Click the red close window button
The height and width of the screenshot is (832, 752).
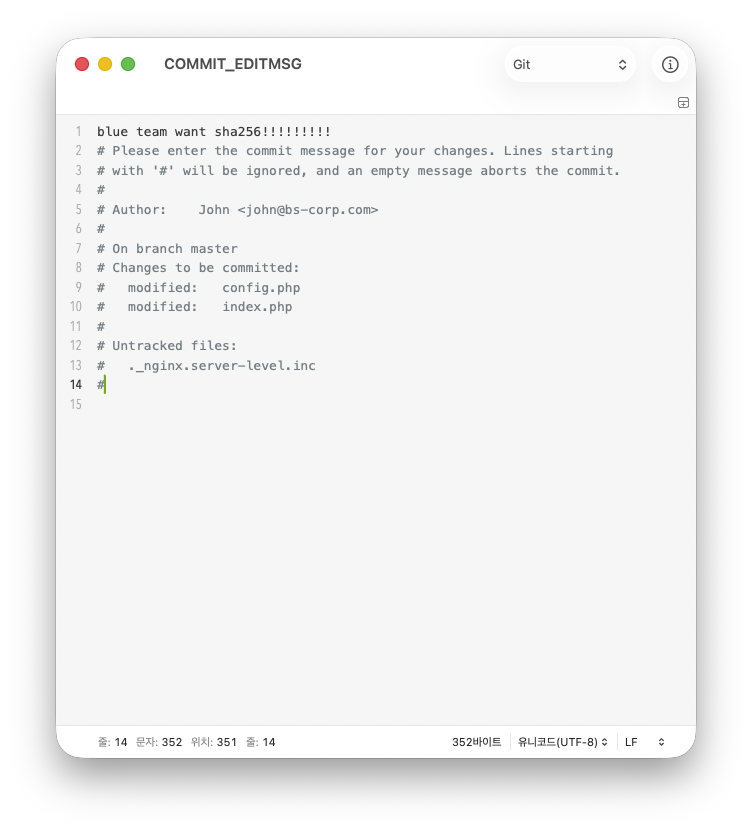point(82,64)
